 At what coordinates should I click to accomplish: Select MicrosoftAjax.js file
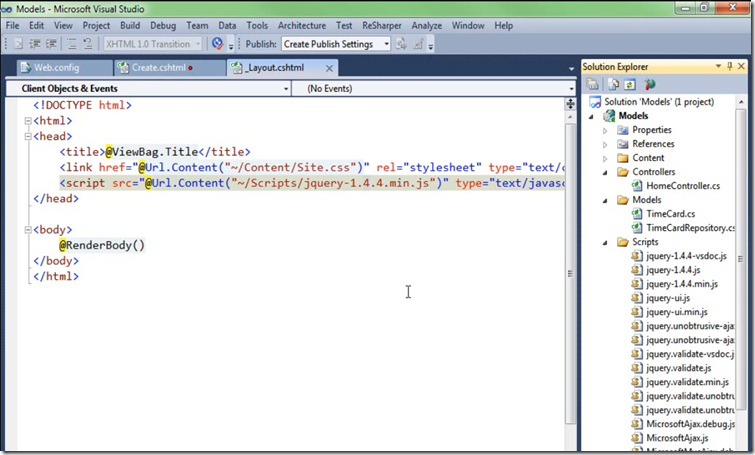[x=677, y=438]
